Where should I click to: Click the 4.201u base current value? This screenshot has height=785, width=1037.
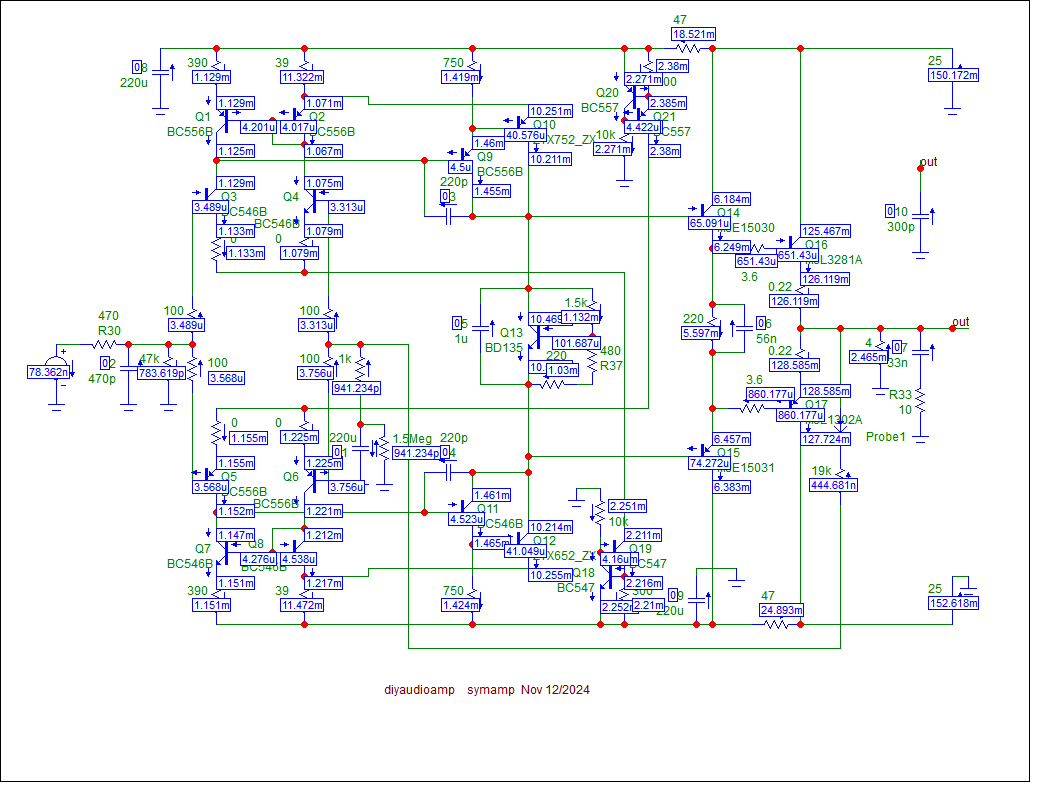pyautogui.click(x=258, y=128)
